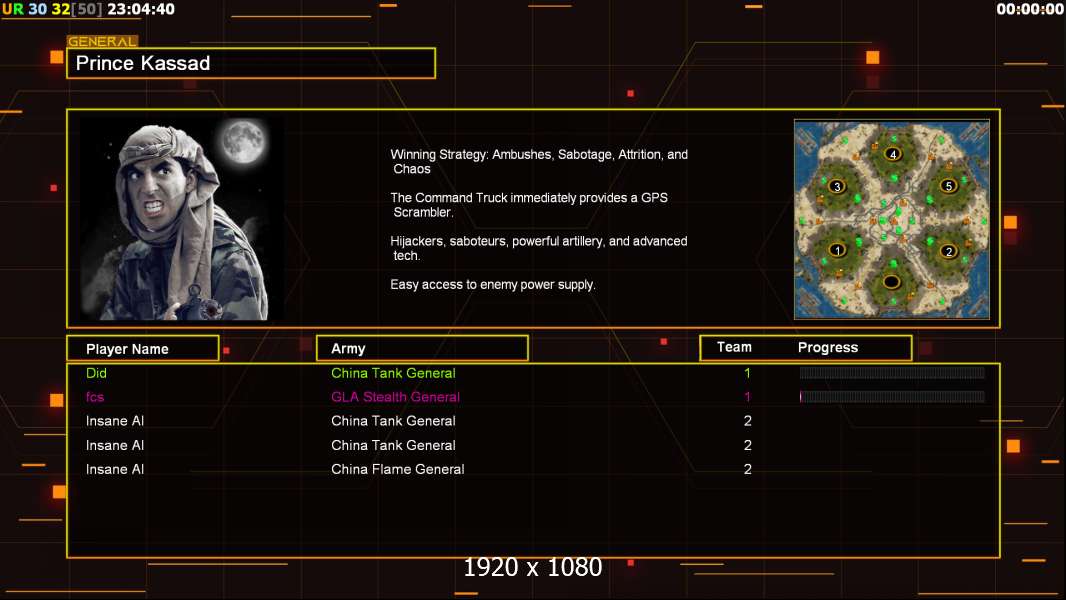The width and height of the screenshot is (1066, 600).
Task: Click the Team column header
Action: tap(734, 347)
